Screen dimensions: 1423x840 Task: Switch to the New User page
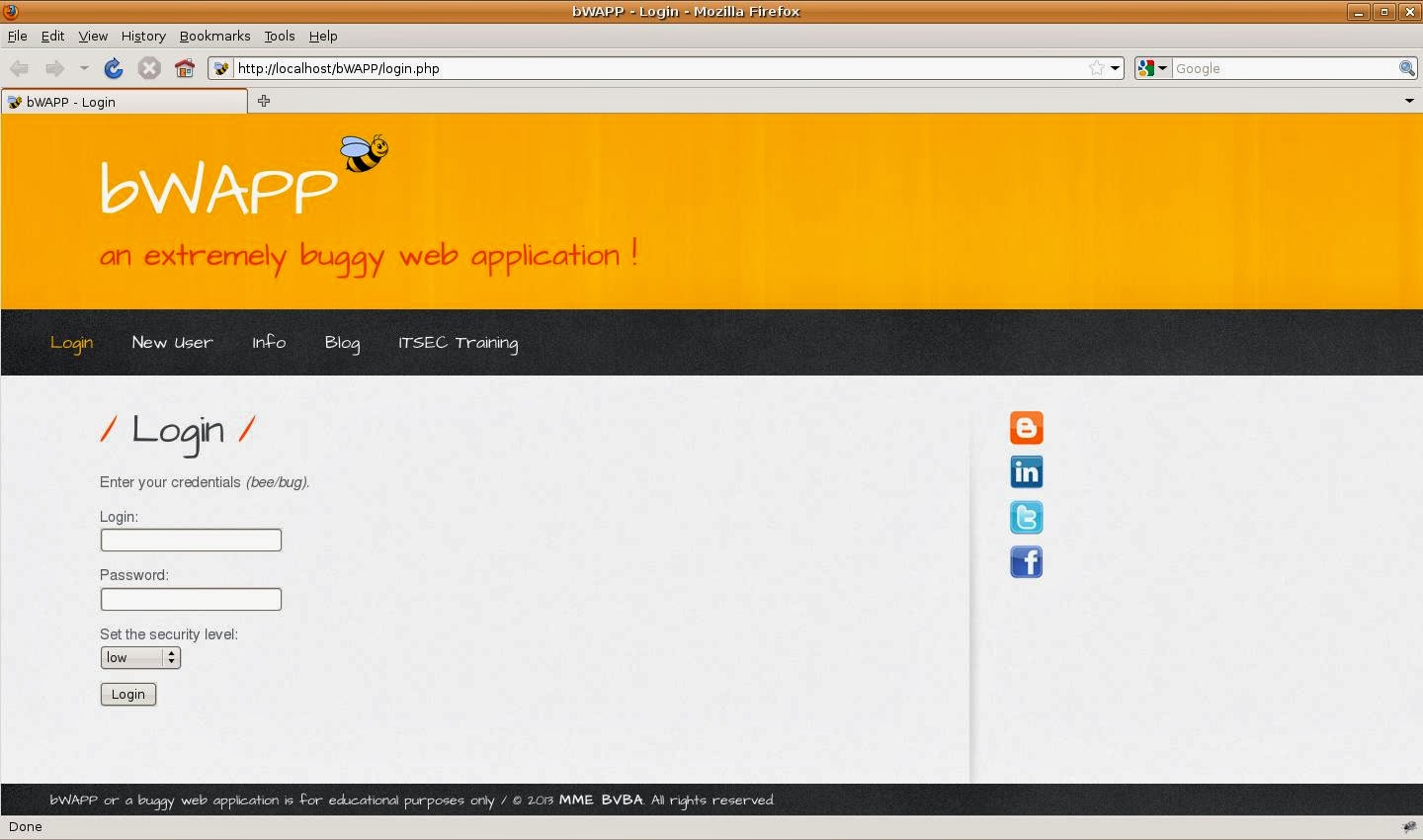tap(172, 343)
